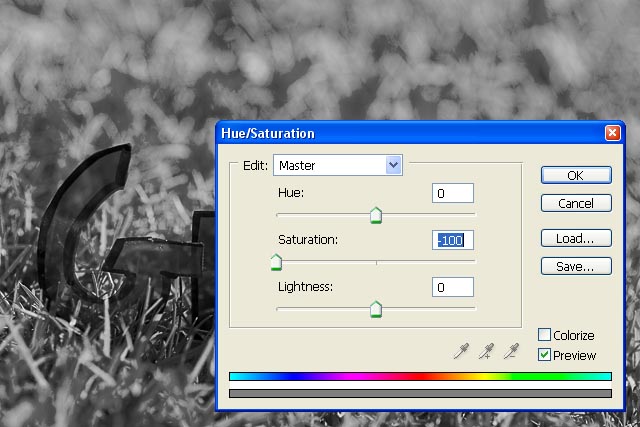The width and height of the screenshot is (640, 427).
Task: Open the Edit Master dropdown
Action: pos(338,165)
